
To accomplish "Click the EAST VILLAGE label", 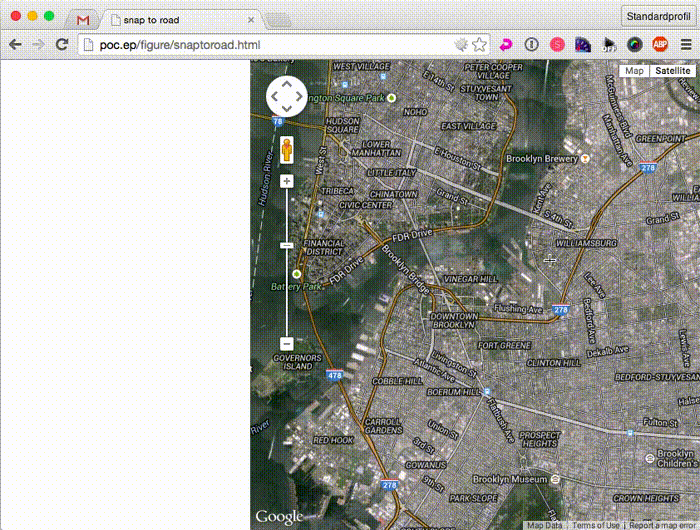I will point(468,126).
